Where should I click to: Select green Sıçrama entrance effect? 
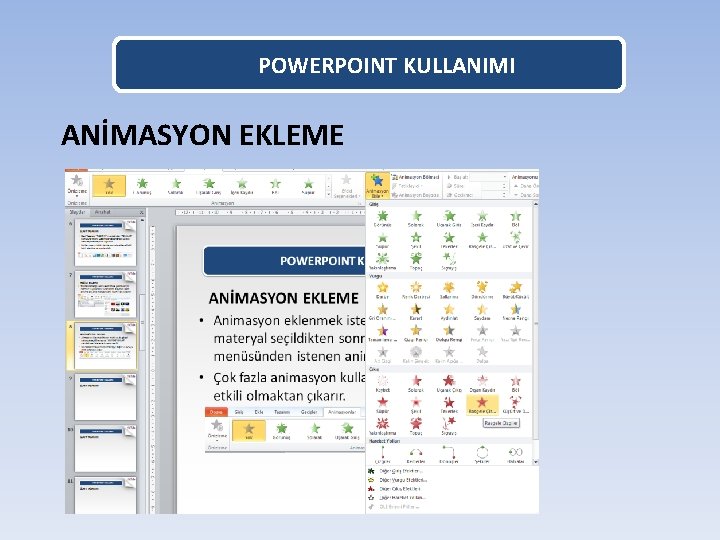tap(449, 261)
